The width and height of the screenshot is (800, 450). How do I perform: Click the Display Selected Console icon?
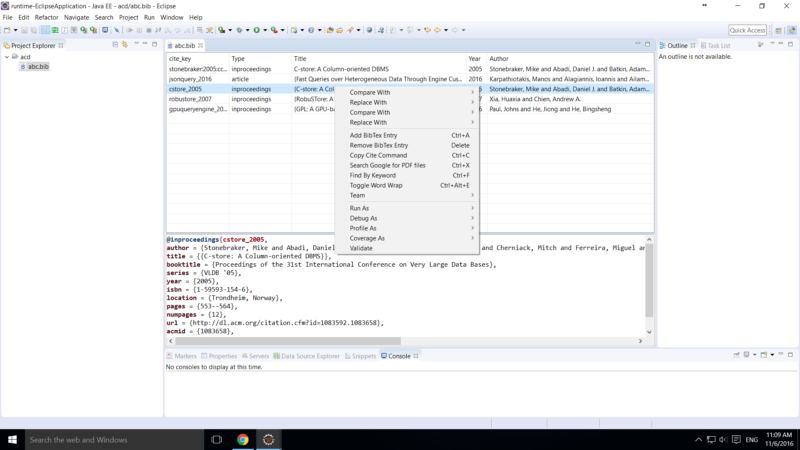[746, 355]
